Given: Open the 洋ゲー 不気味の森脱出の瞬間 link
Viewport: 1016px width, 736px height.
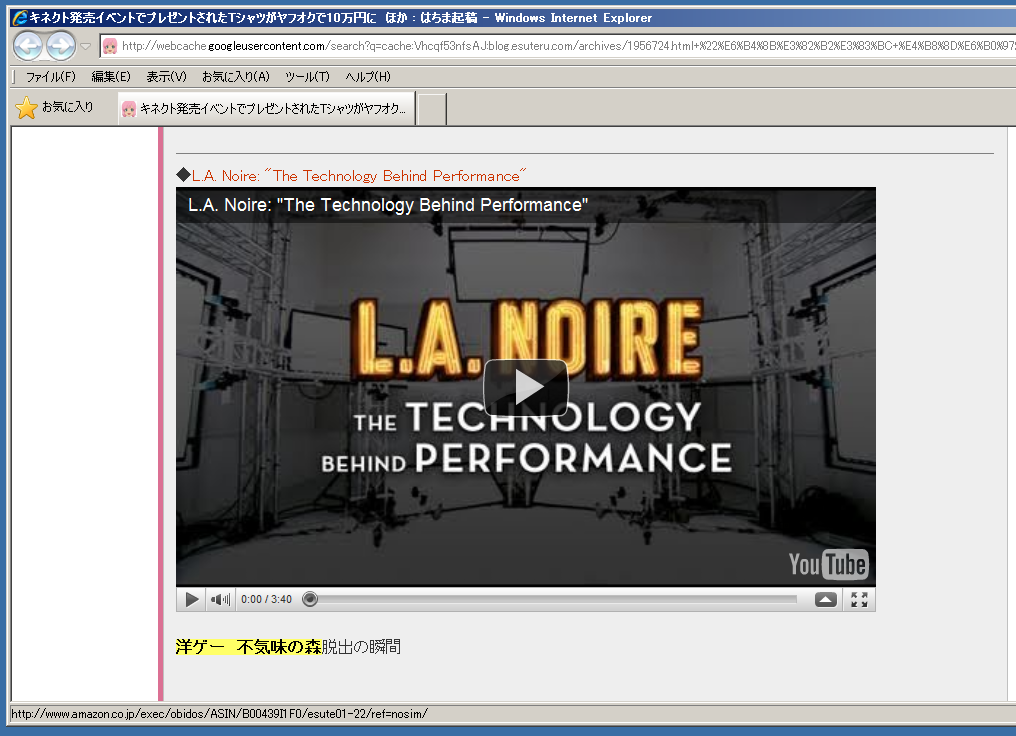Looking at the screenshot, I should [288, 647].
